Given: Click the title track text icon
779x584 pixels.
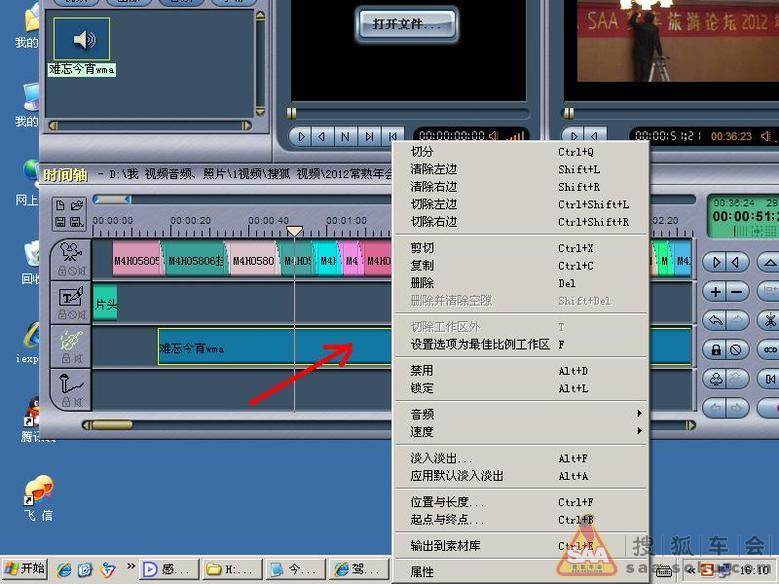Looking at the screenshot, I should pyautogui.click(x=70, y=296).
